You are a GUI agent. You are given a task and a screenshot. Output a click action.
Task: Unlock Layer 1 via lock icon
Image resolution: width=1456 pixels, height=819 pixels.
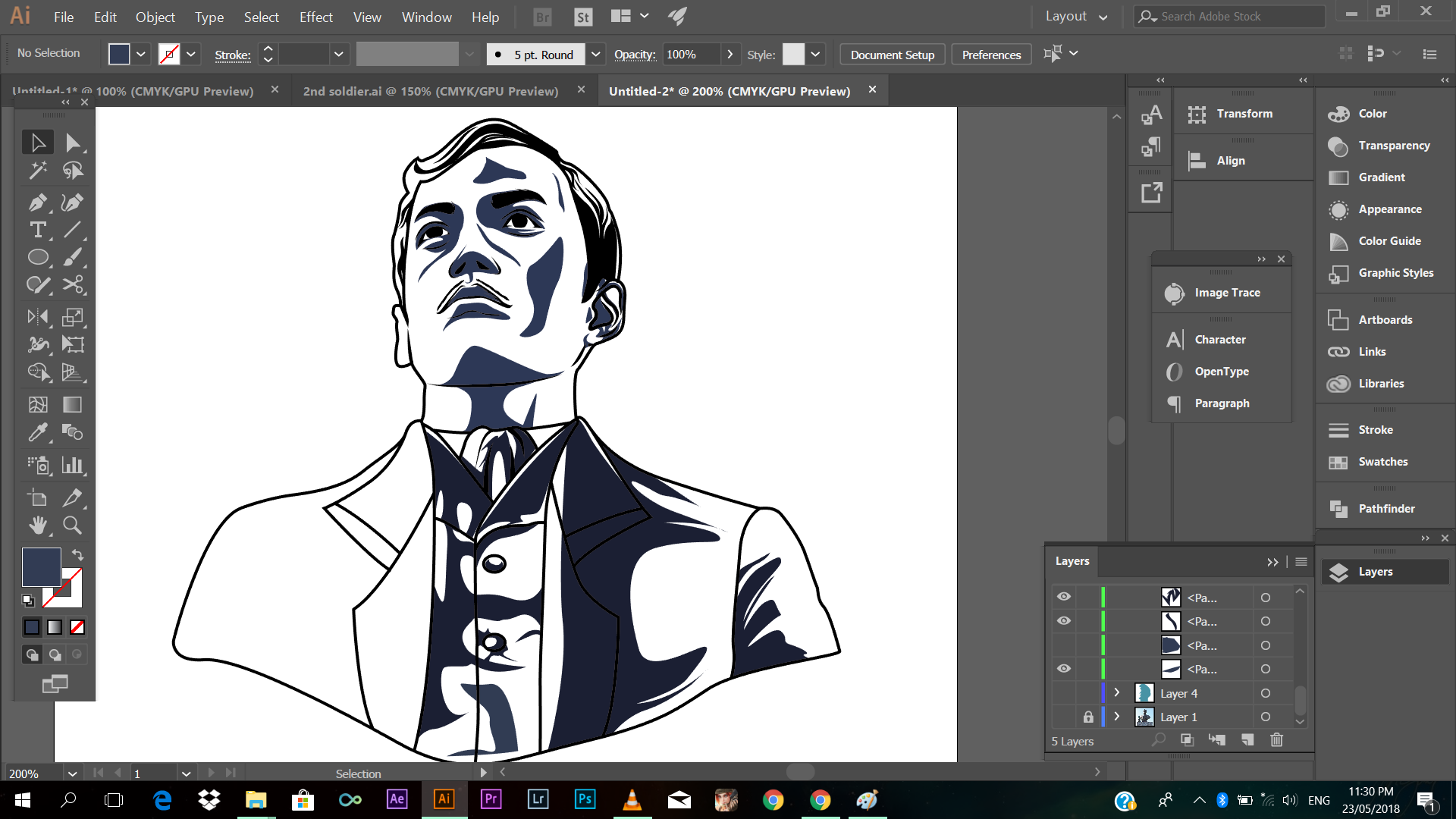tap(1088, 717)
